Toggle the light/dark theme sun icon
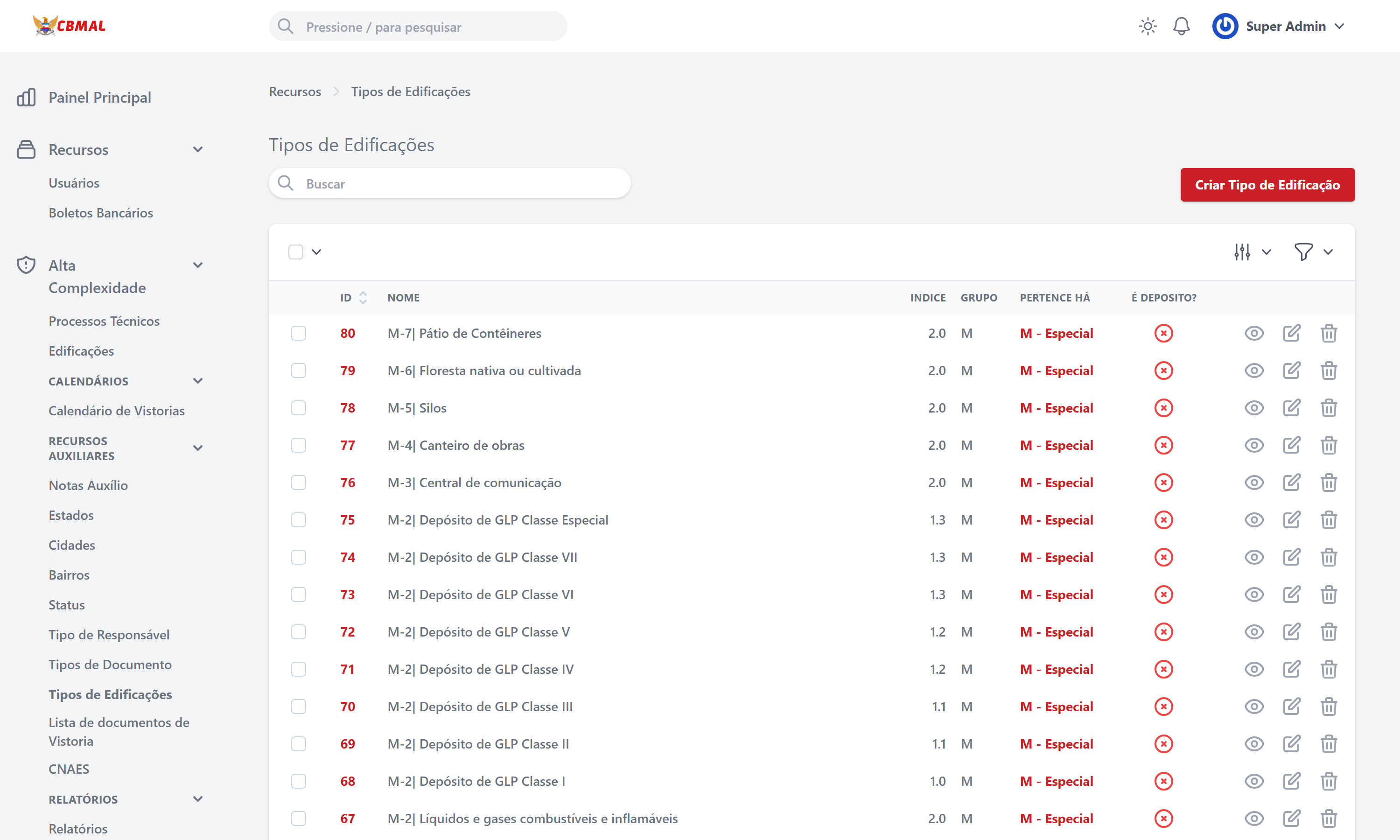Viewport: 1400px width, 840px height. coord(1147,27)
